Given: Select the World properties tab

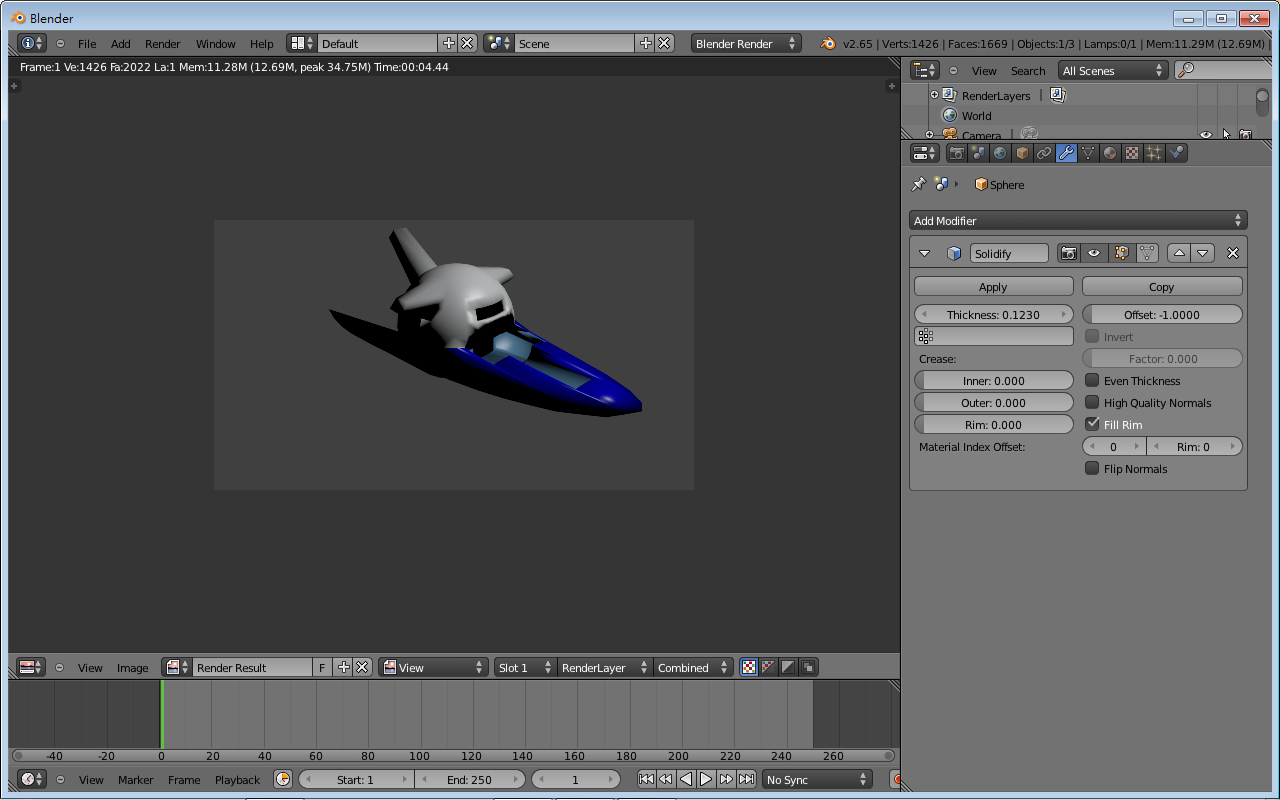Looking at the screenshot, I should point(999,152).
